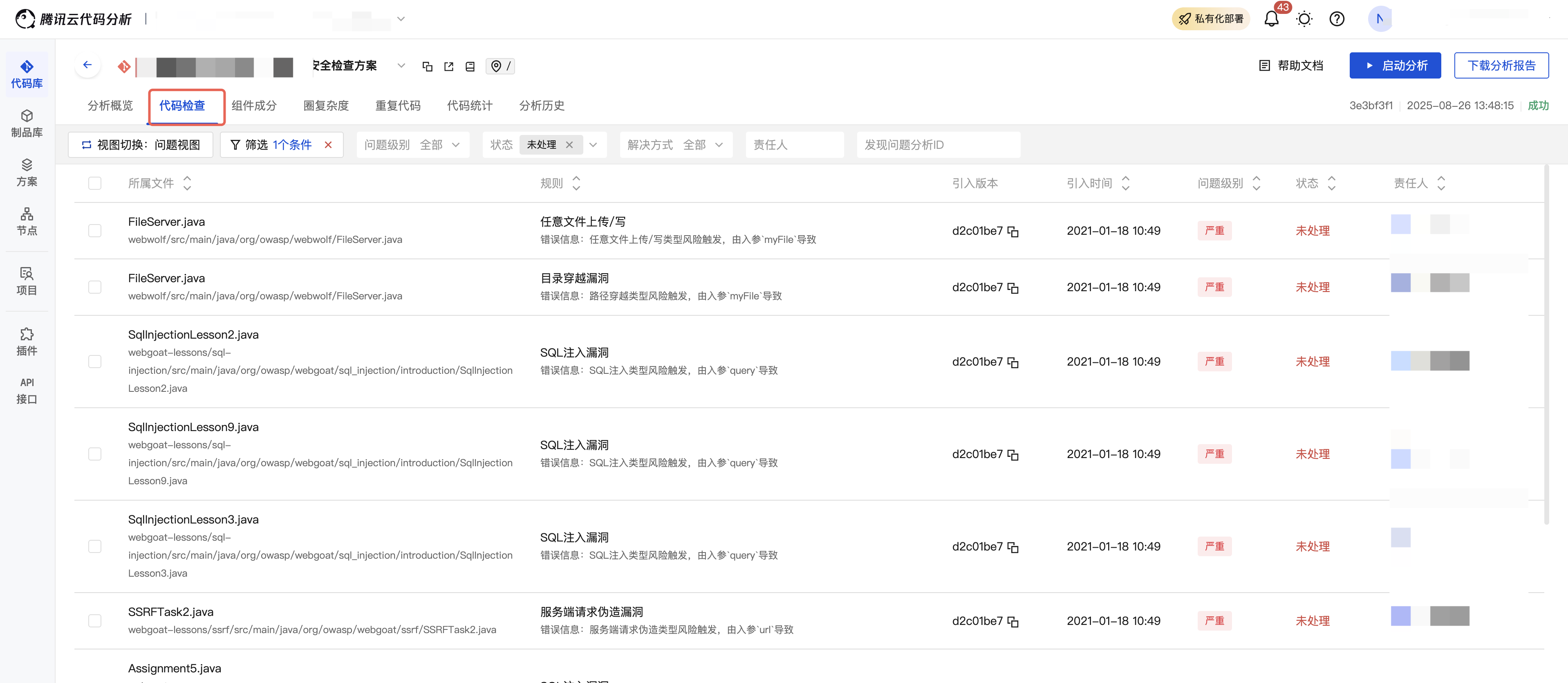The image size is (1568, 683).
Task: Copy commit d2c01be7 in the 任意文件上传/写 row
Action: click(1013, 231)
